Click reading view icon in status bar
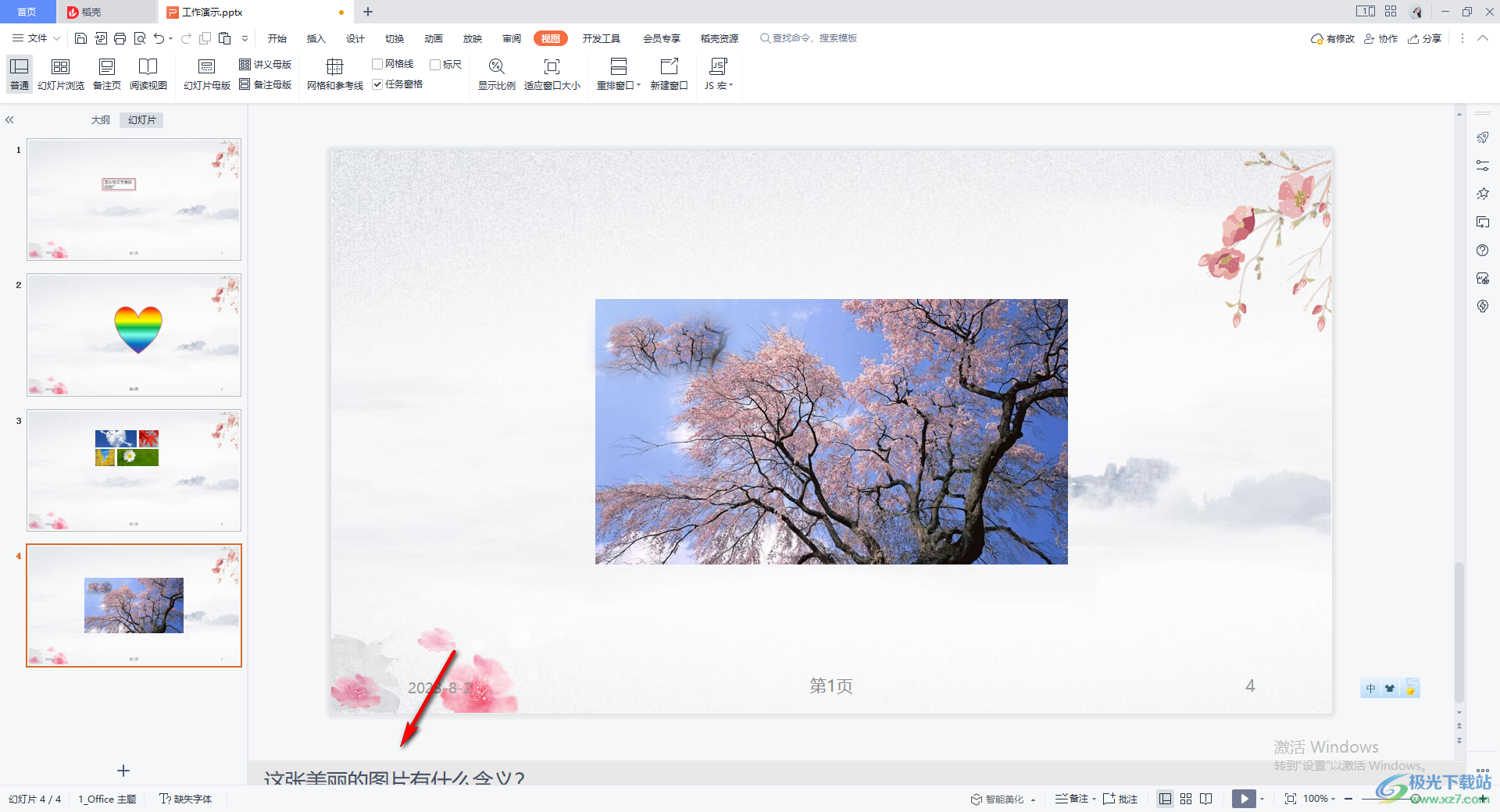Image resolution: width=1500 pixels, height=812 pixels. 1206,799
